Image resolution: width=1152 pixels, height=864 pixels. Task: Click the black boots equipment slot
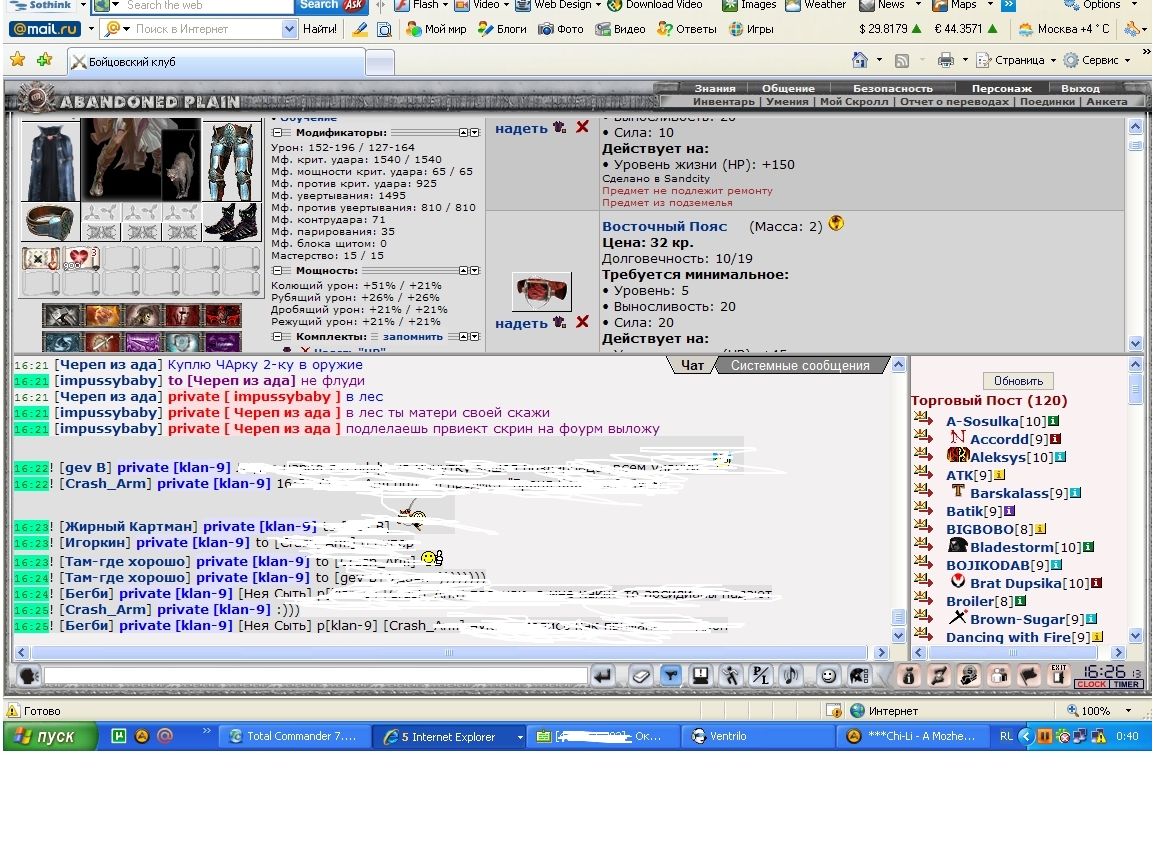tap(231, 222)
